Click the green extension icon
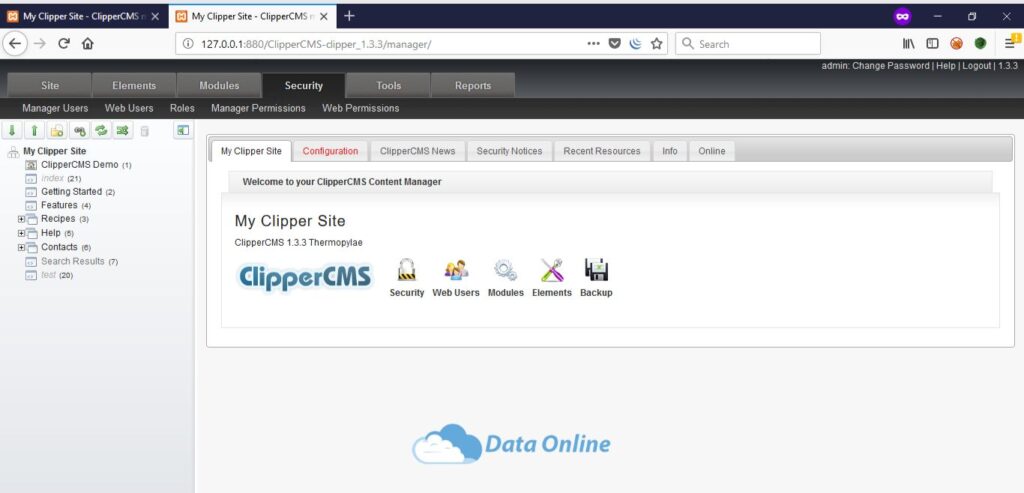 pyautogui.click(x=980, y=44)
